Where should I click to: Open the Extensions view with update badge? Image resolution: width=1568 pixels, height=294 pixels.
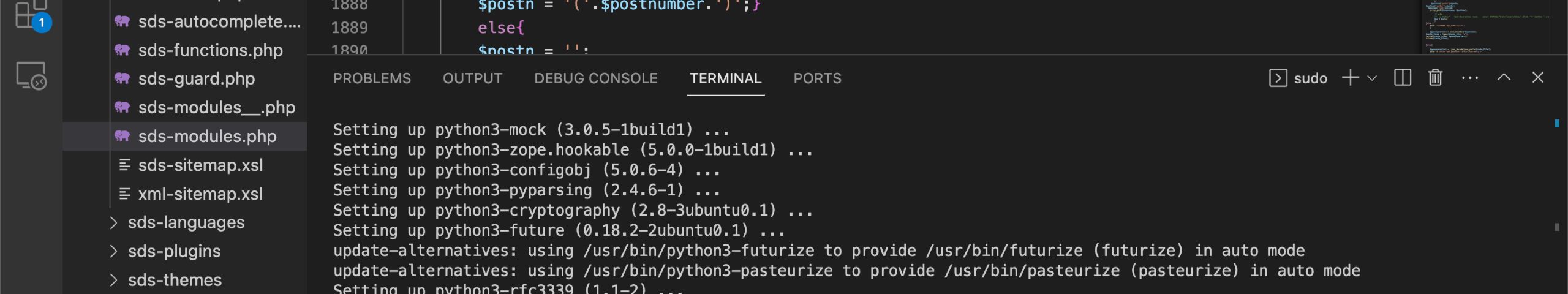click(x=31, y=15)
